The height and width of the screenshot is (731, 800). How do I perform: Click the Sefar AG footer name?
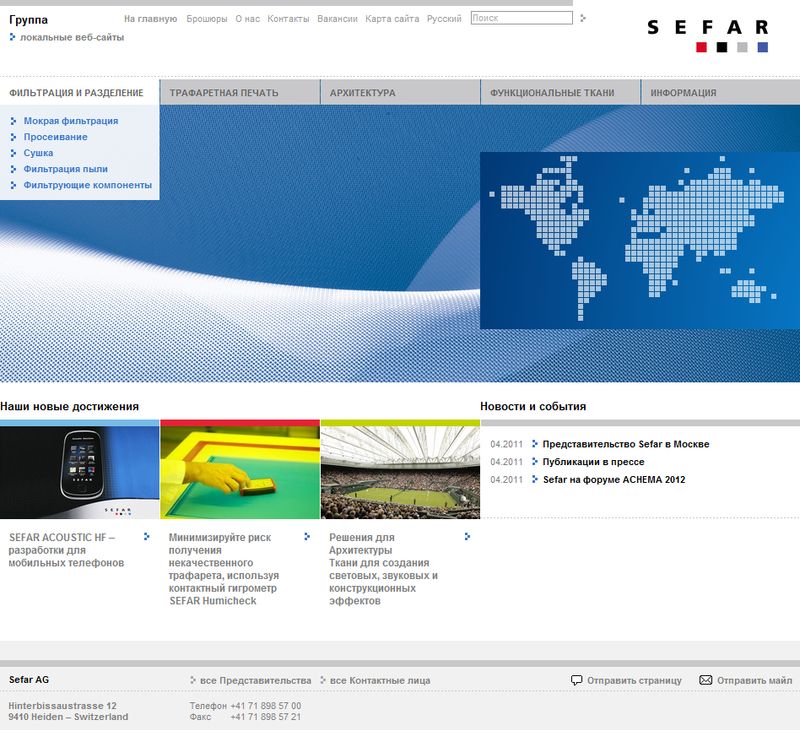[29, 679]
